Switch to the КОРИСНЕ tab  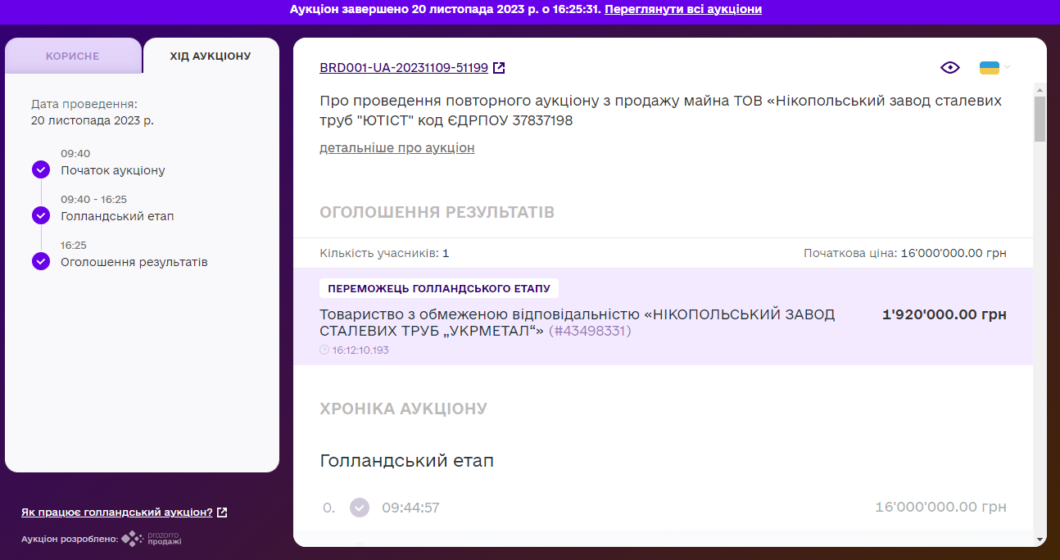(x=72, y=56)
